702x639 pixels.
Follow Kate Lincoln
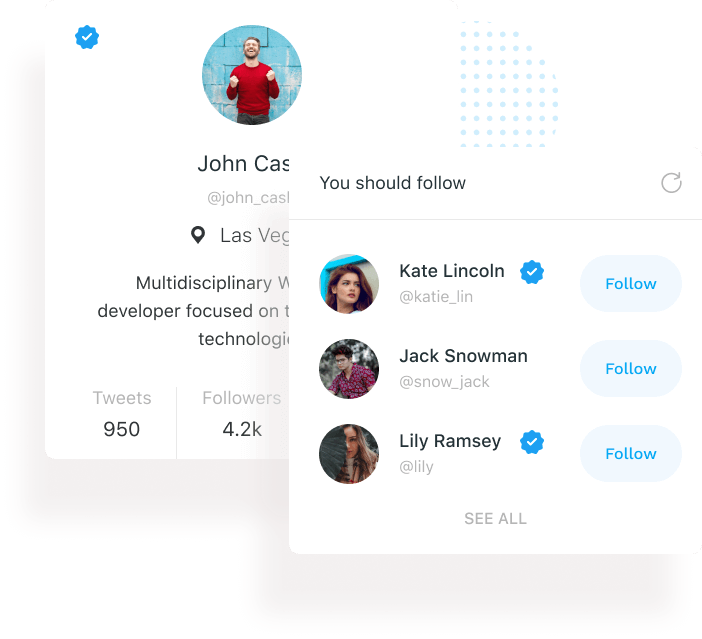click(x=631, y=283)
